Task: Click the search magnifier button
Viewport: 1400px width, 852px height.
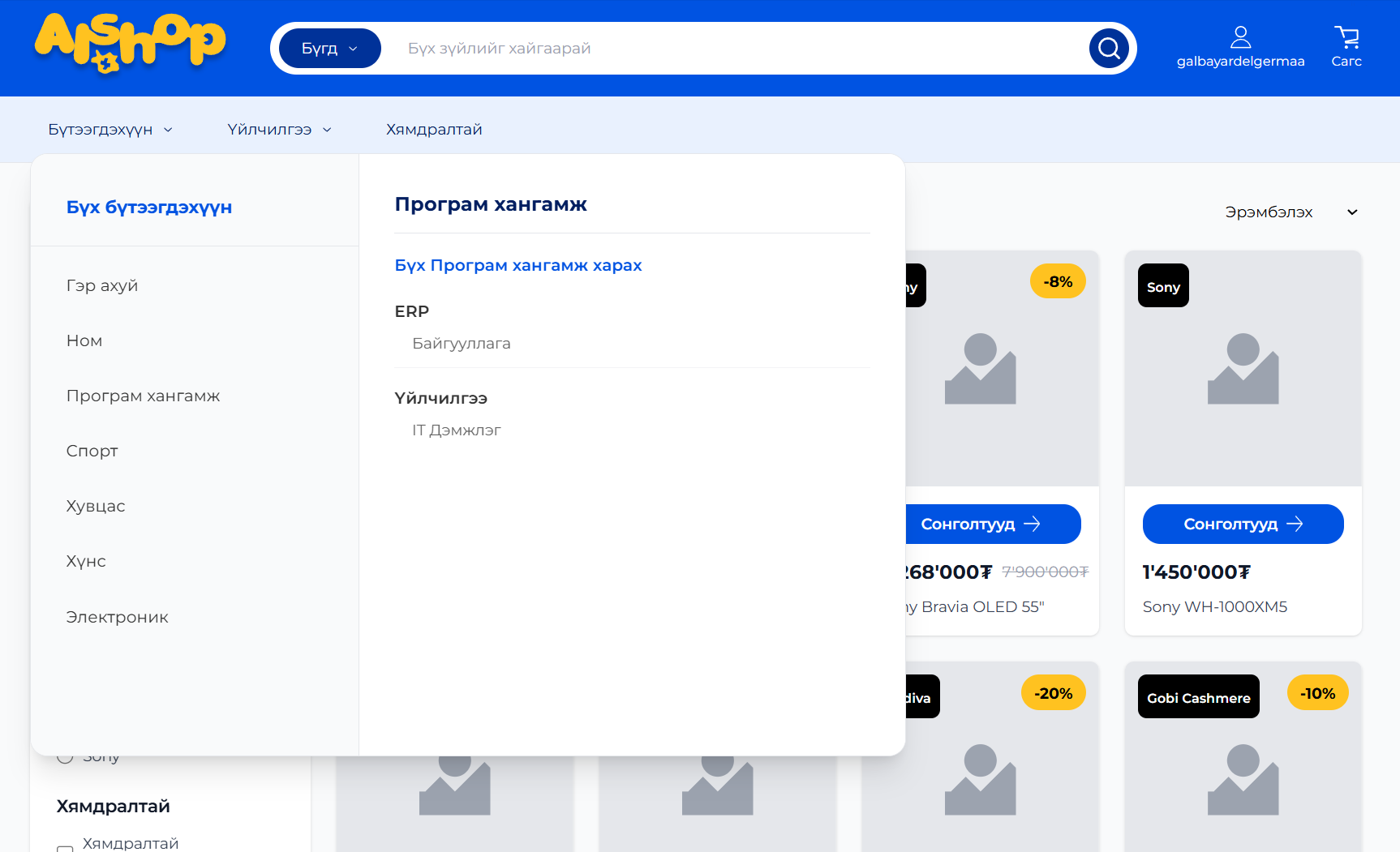Action: tap(1109, 49)
